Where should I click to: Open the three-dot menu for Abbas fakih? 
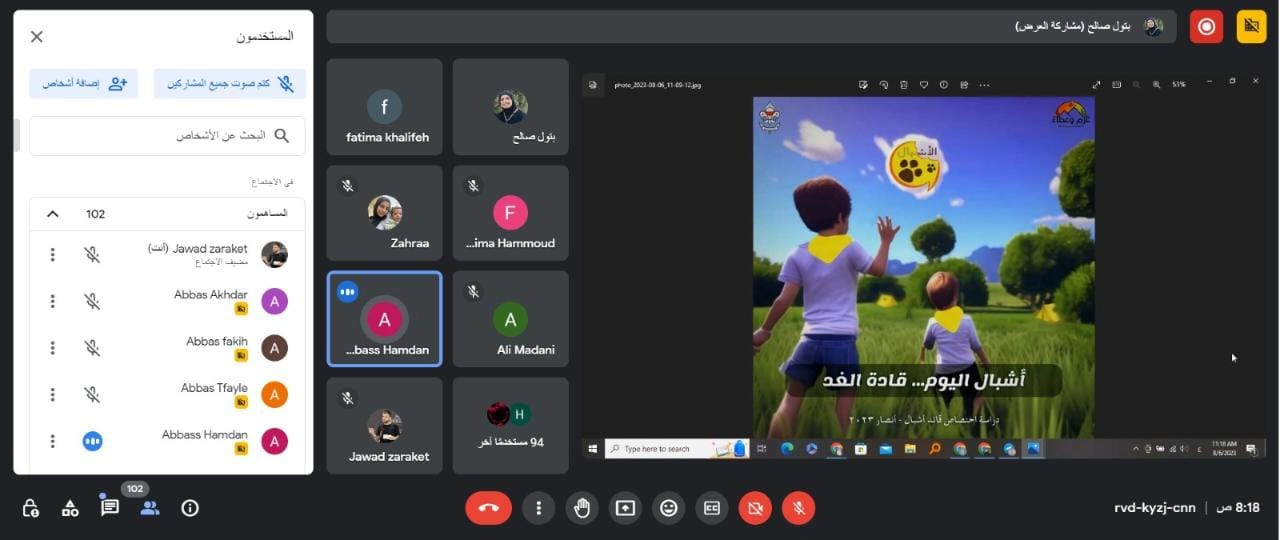tap(53, 348)
